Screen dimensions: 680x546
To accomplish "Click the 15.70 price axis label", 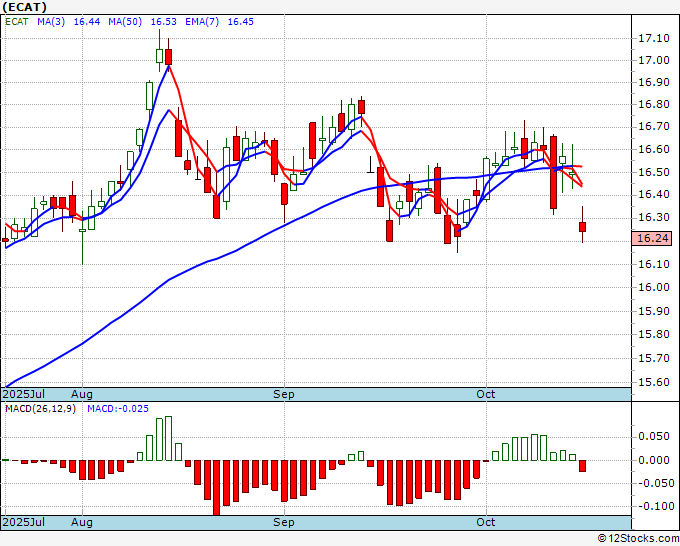I will click(654, 358).
